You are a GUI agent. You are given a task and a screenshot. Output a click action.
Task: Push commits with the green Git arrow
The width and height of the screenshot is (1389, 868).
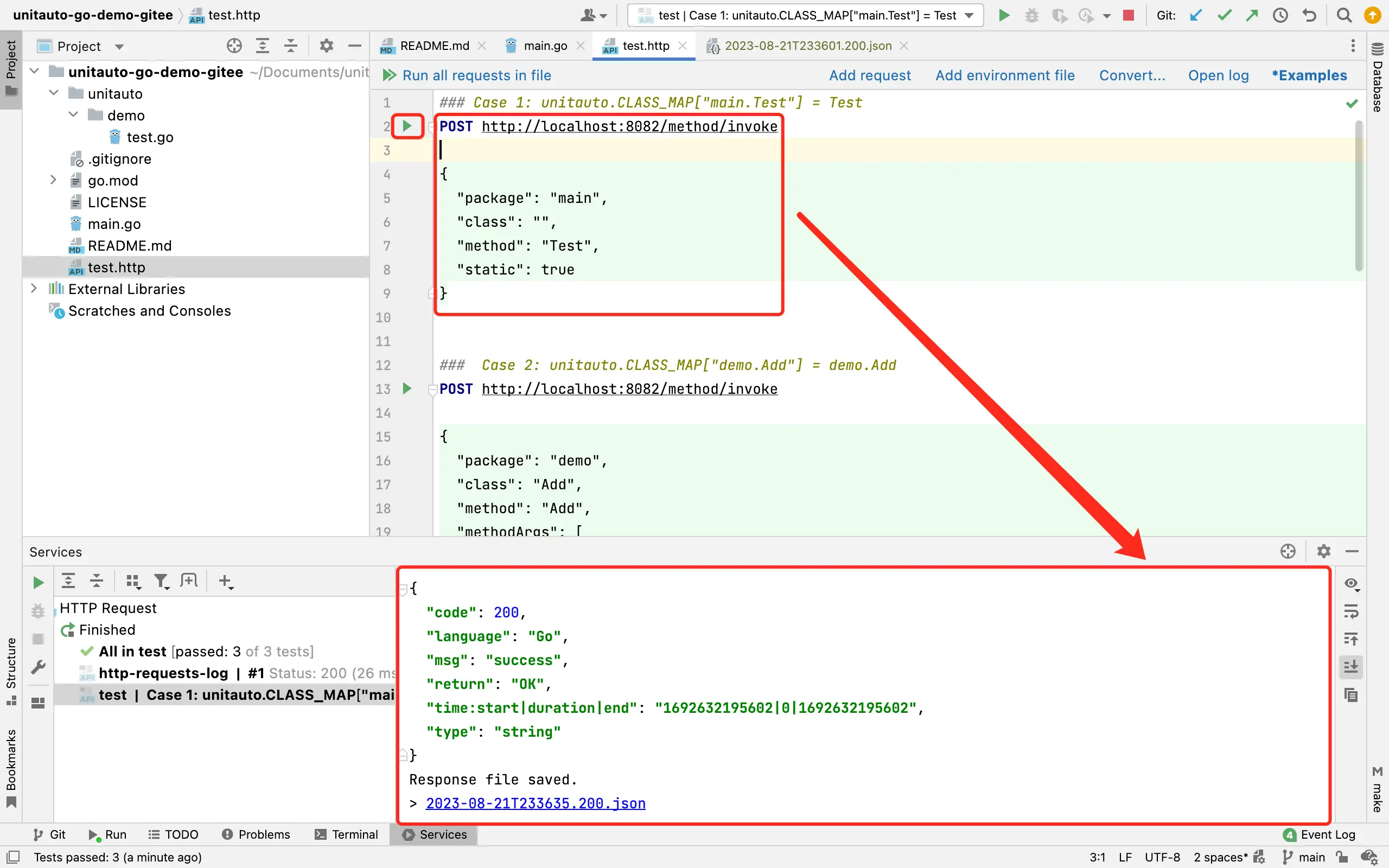click(1252, 15)
